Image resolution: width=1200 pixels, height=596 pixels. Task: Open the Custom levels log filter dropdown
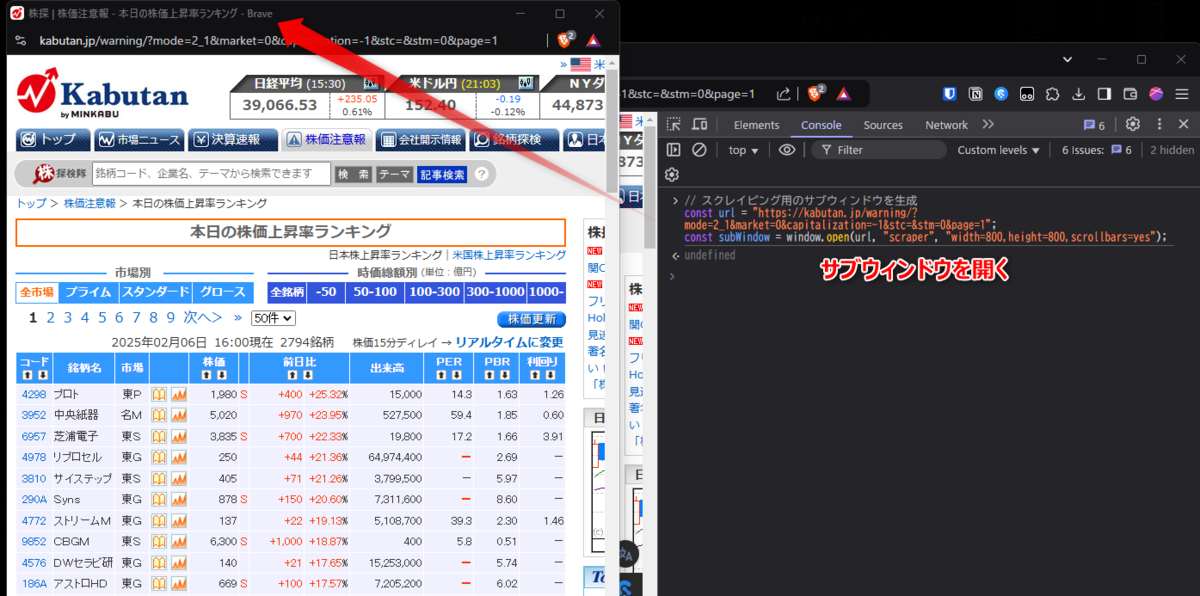pos(999,150)
